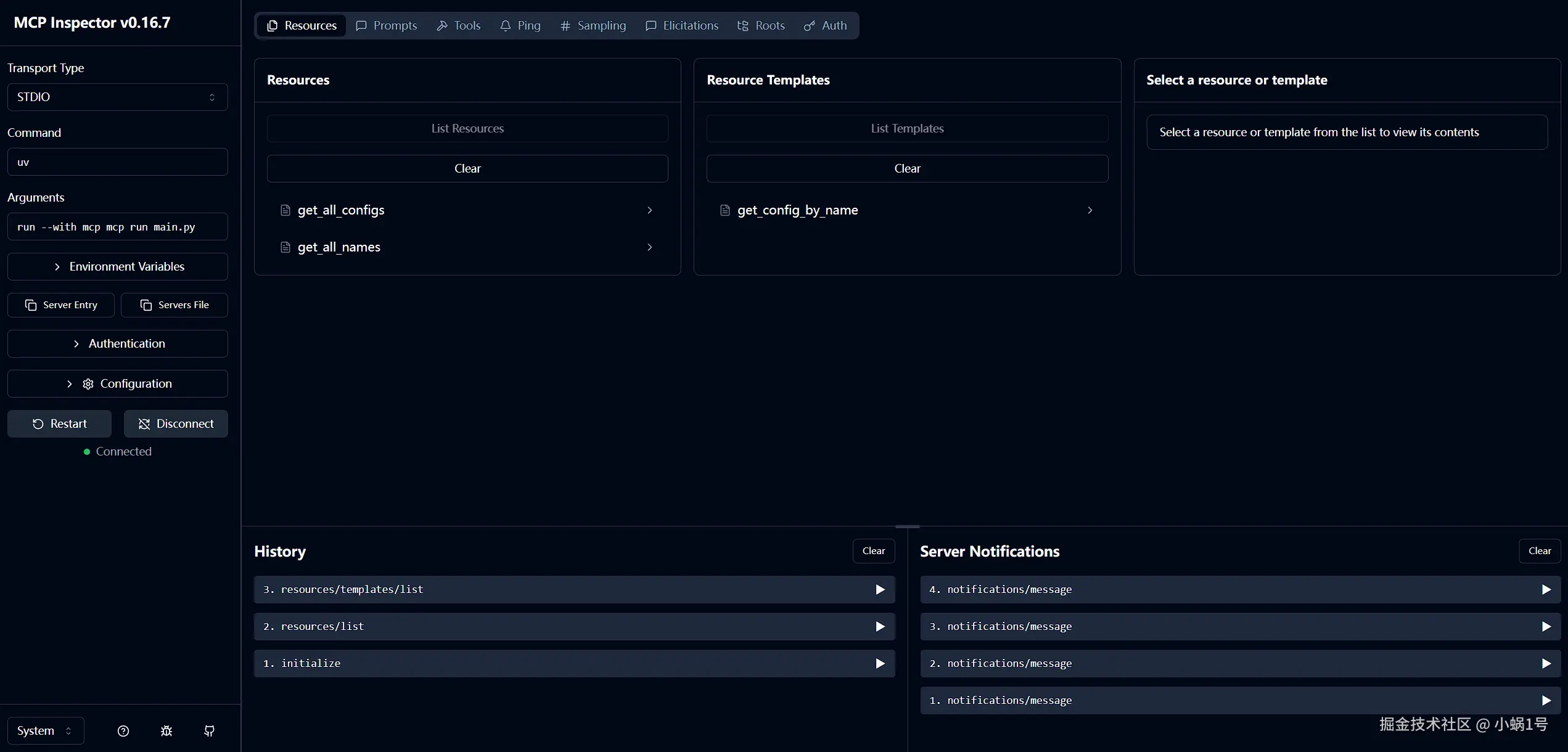The image size is (1568, 752).
Task: Open the Transport Type STDIO dropdown
Action: pos(117,97)
